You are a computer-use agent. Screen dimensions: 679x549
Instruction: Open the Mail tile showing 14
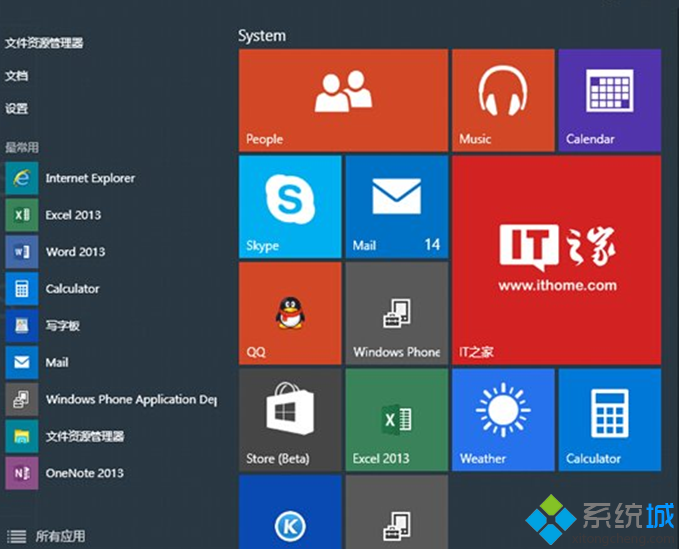(396, 207)
